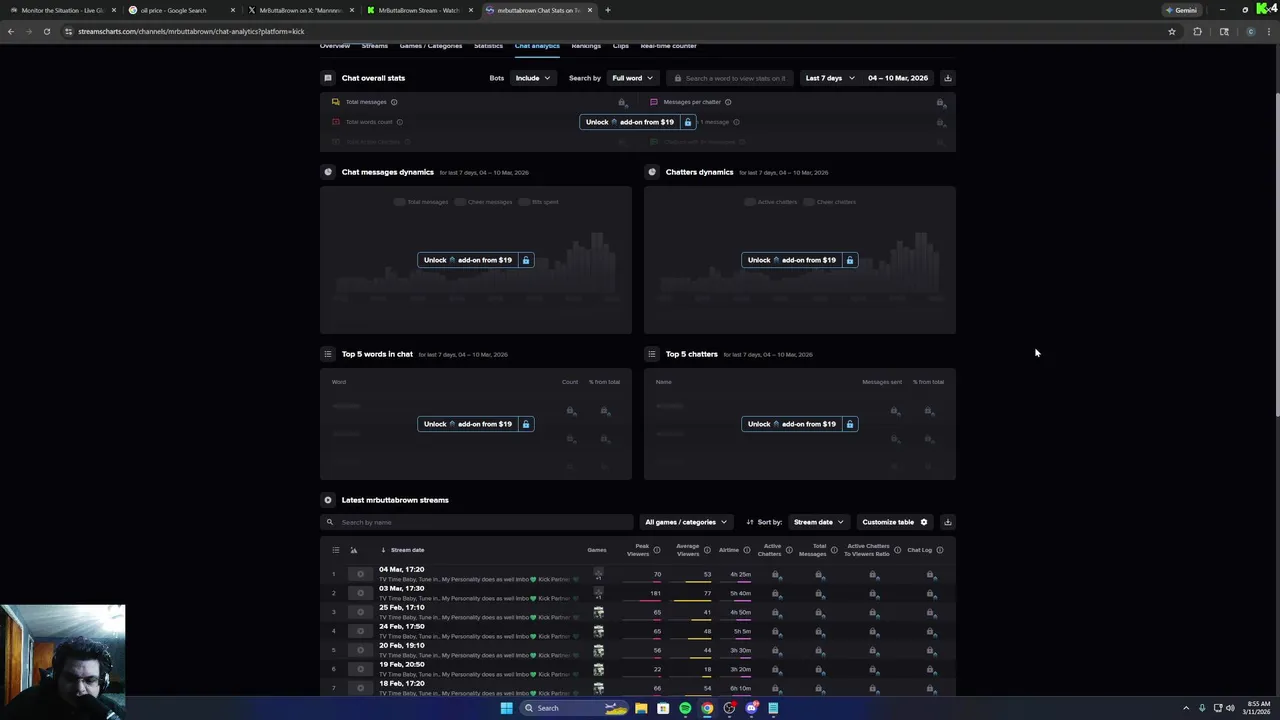The image size is (1280, 720).
Task: Unlock Chatters dynamics add-on
Action: pos(800,260)
